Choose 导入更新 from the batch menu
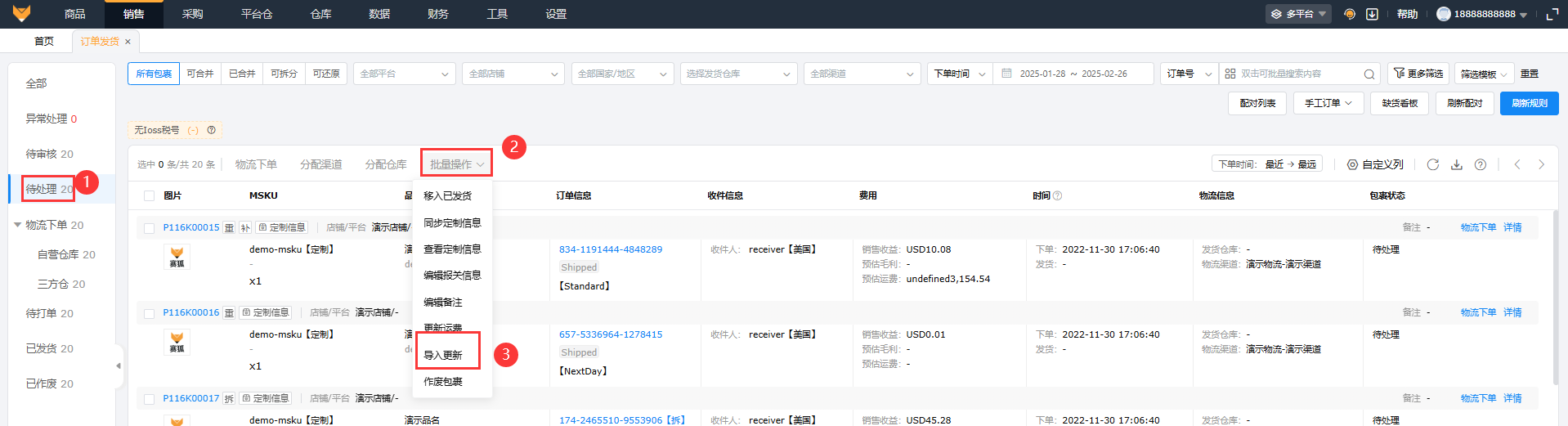This screenshot has height=426, width=1568. coord(443,355)
